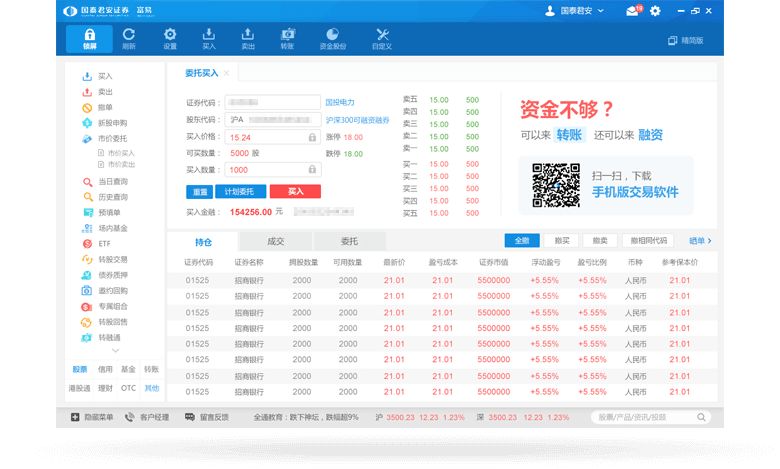Click the 自定义 customize tools icon

click(x=381, y=38)
